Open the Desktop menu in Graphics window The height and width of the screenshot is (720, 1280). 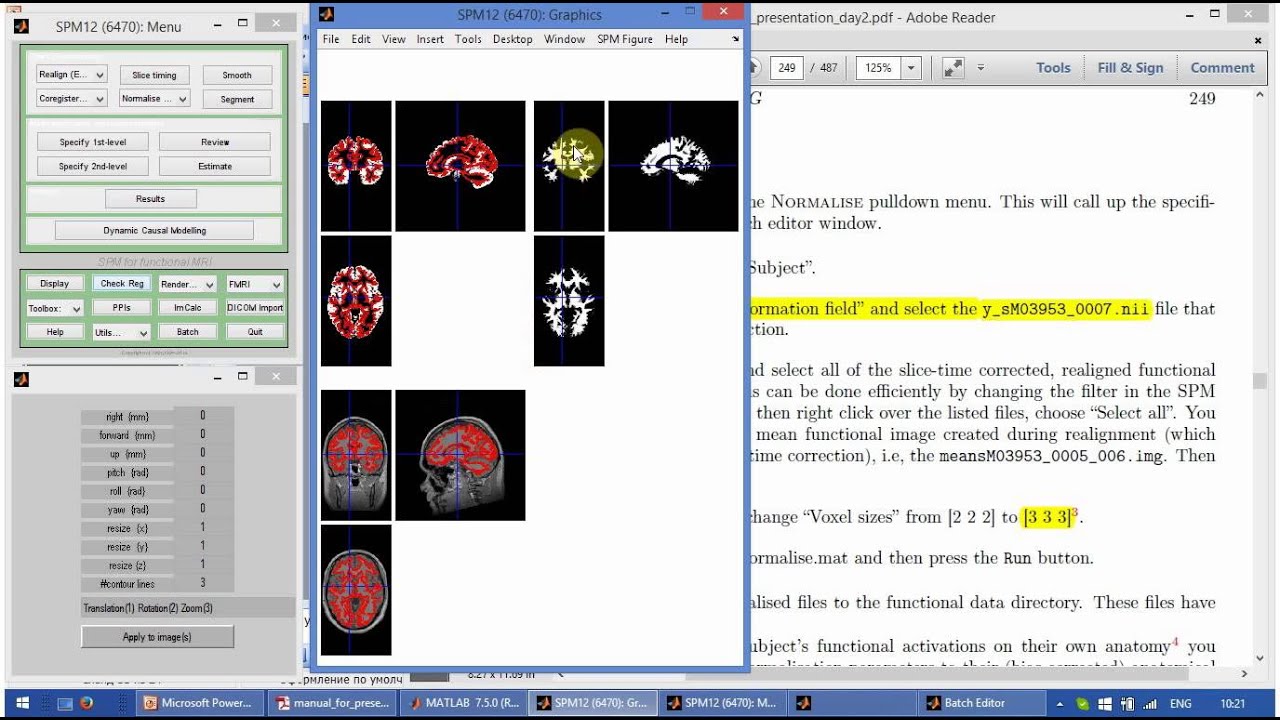(x=513, y=39)
